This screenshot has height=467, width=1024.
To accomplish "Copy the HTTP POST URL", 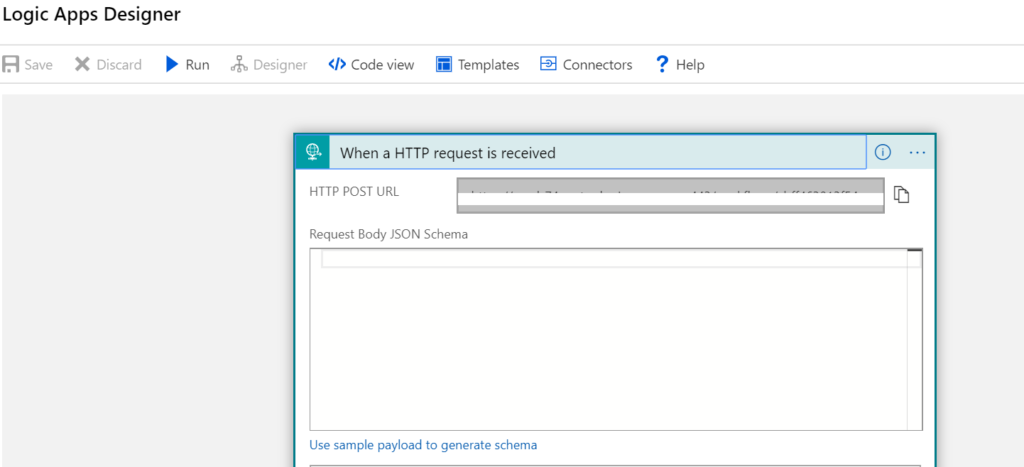I will pos(901,195).
